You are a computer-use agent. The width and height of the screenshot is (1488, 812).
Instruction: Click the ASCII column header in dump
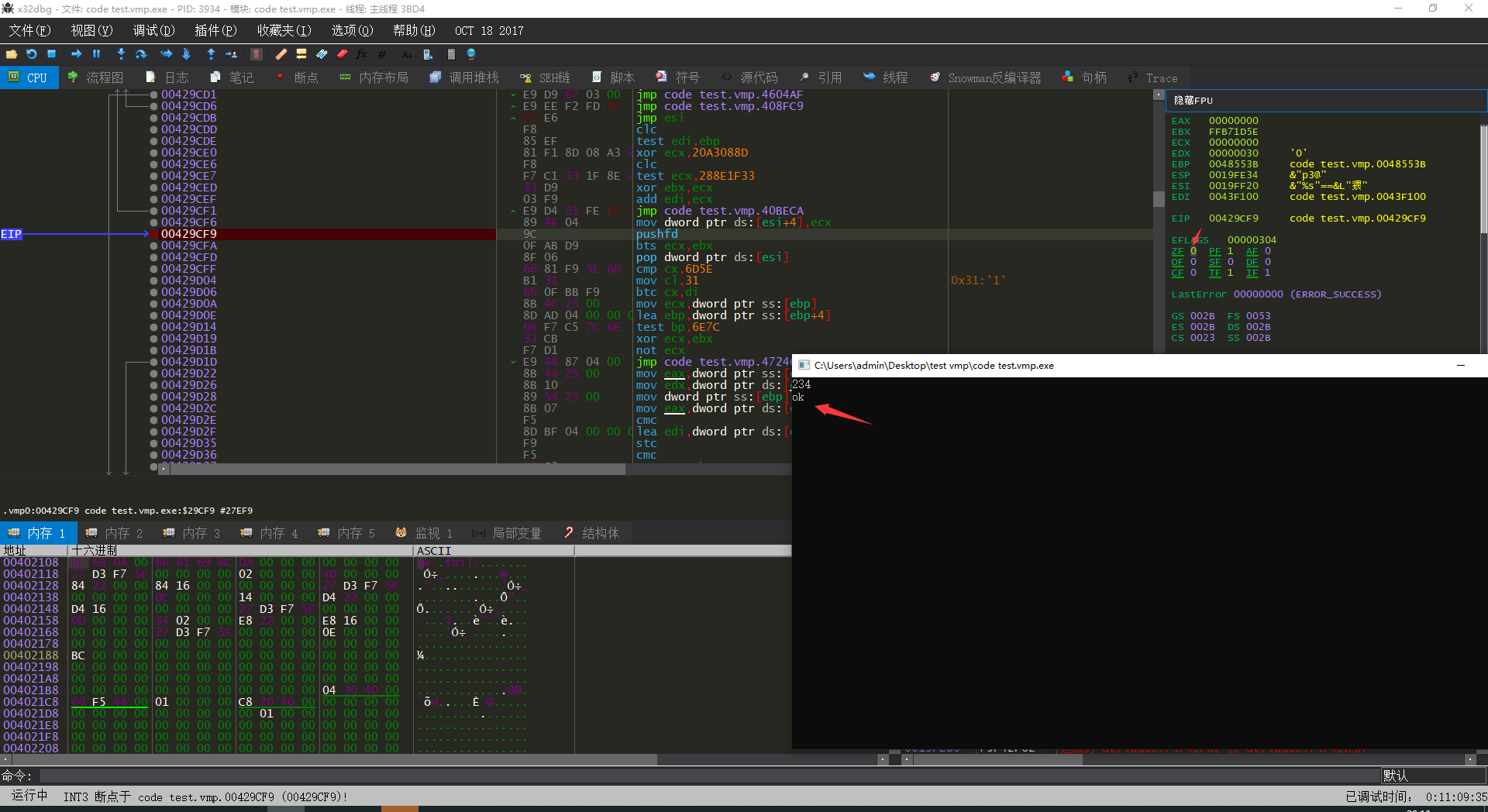[494, 550]
